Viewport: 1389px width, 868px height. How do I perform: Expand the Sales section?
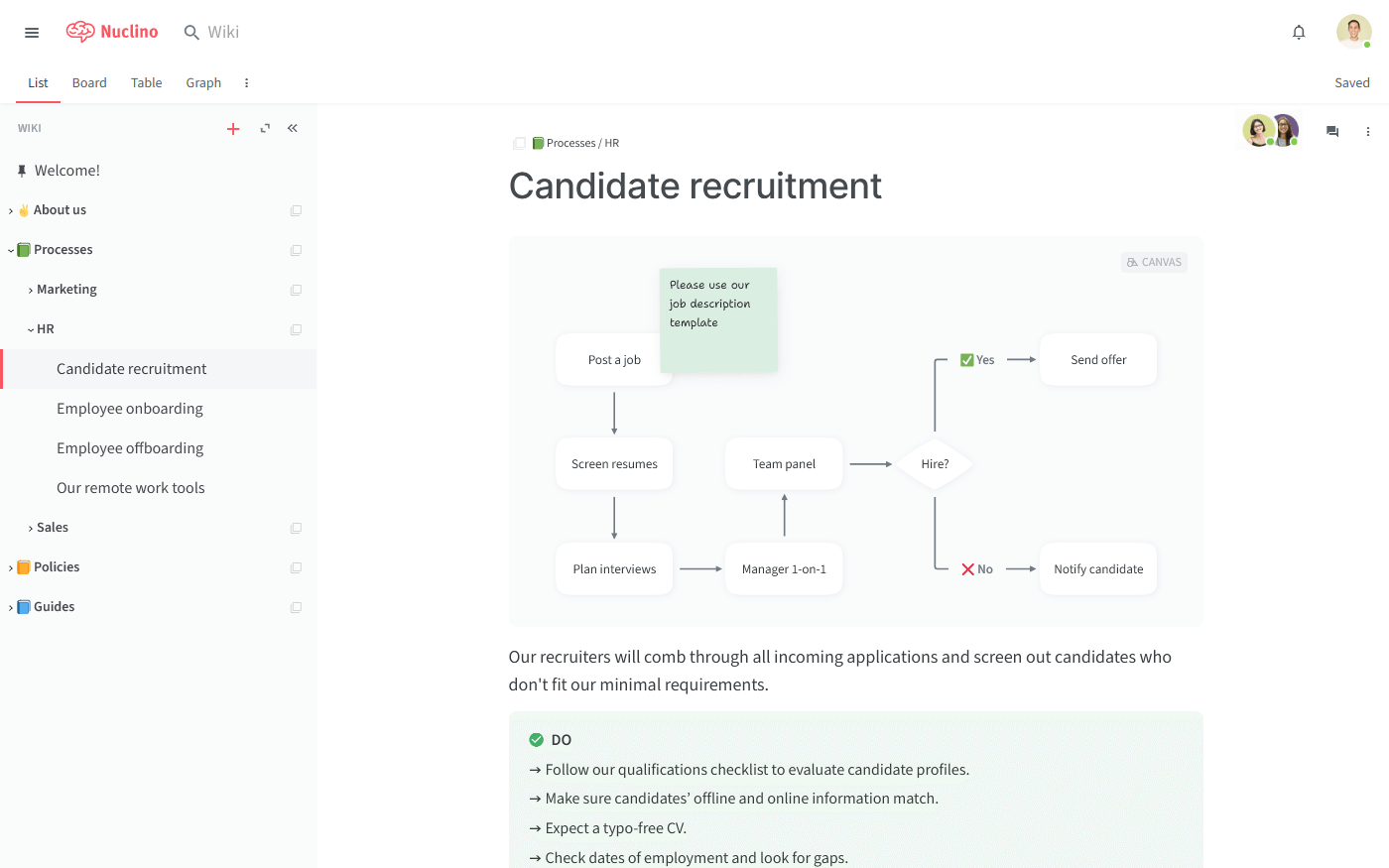click(30, 527)
